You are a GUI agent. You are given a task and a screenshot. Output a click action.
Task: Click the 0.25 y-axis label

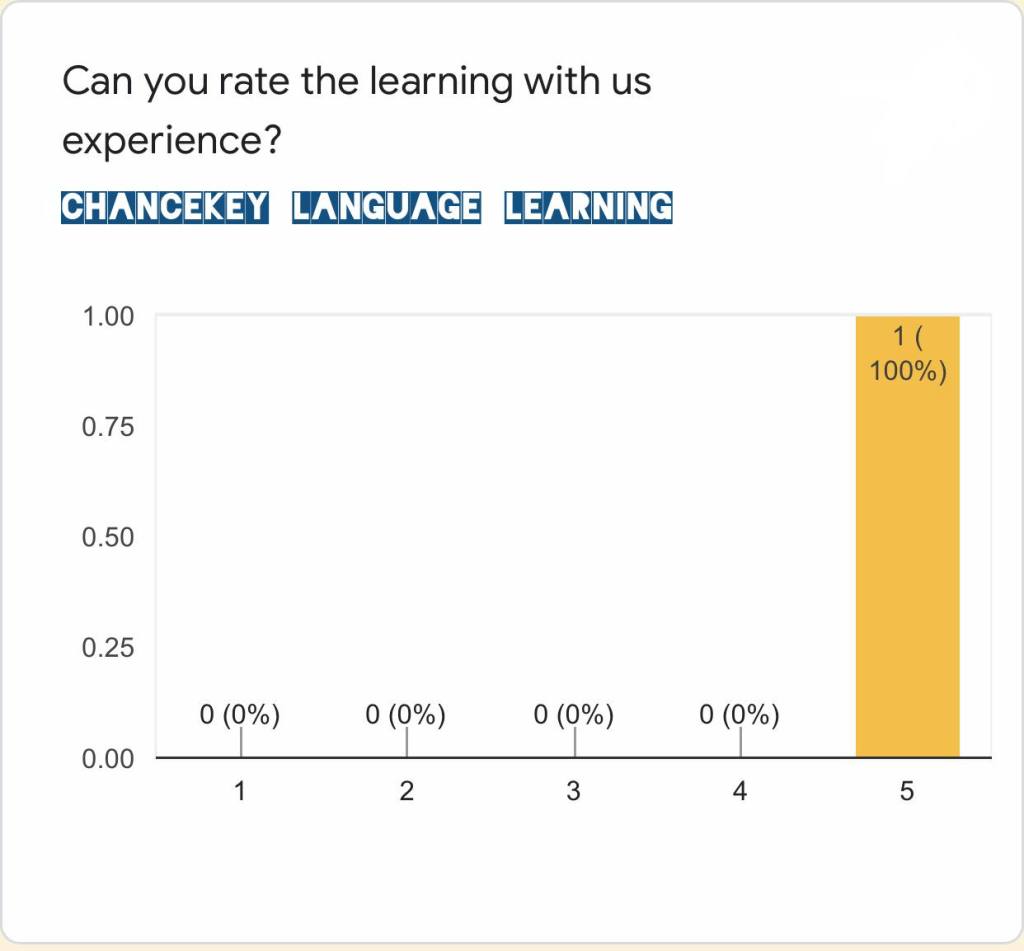tap(107, 648)
